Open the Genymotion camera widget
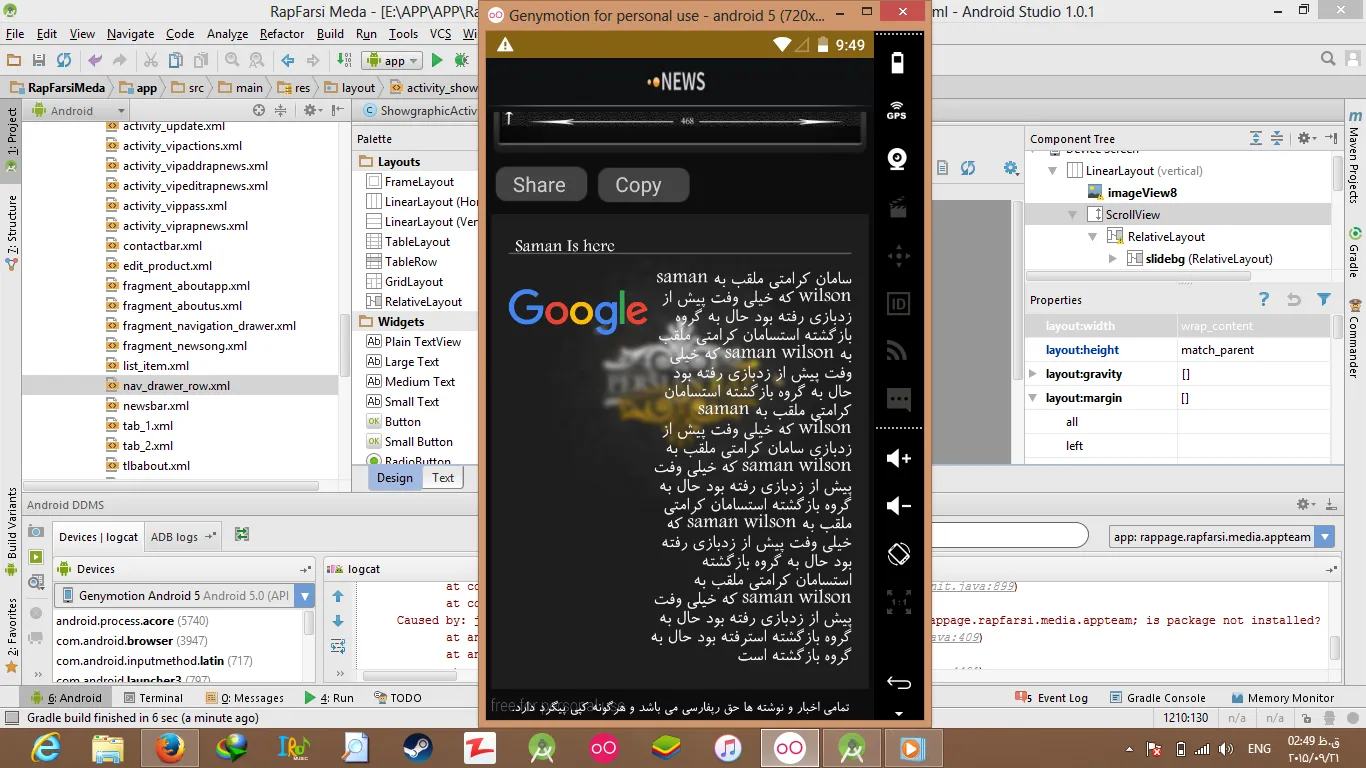Image resolution: width=1366 pixels, height=768 pixels. point(897,159)
